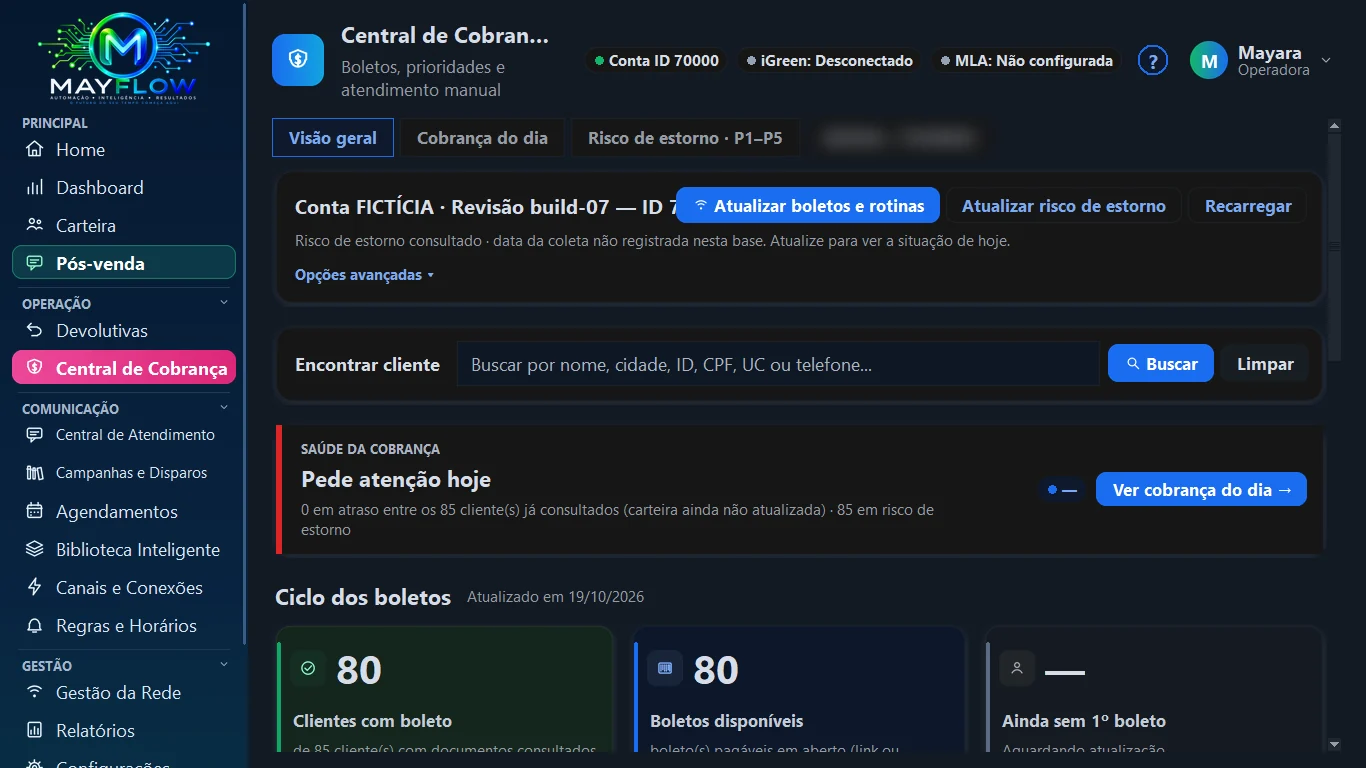
Task: Open the Pós-venda section
Action: 124,263
